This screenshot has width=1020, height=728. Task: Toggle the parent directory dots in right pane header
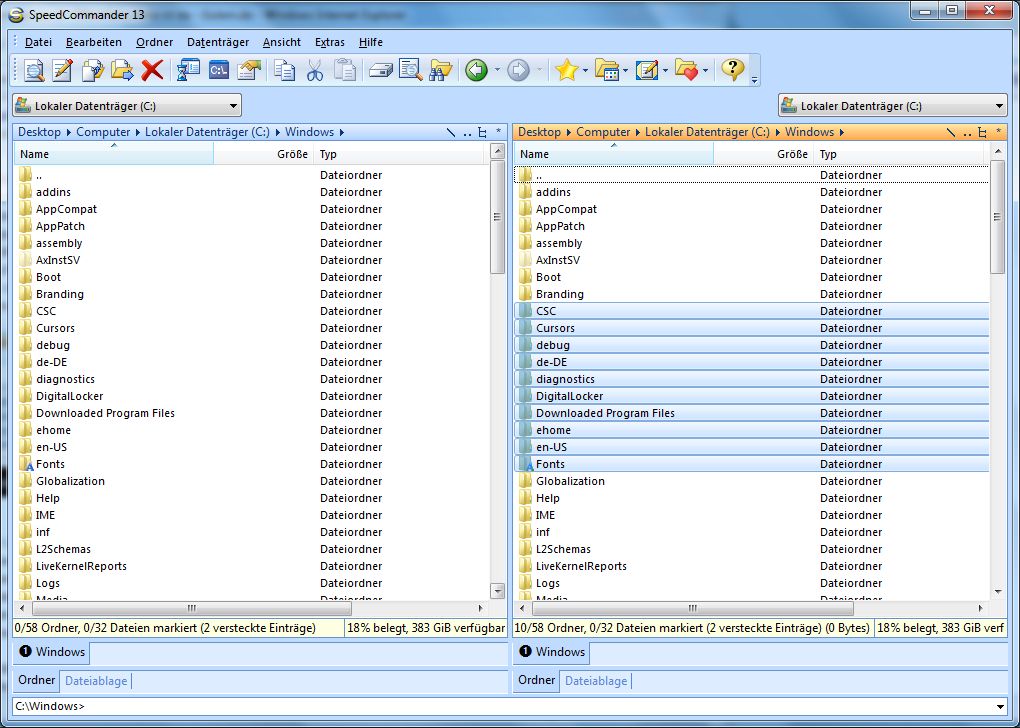click(966, 131)
